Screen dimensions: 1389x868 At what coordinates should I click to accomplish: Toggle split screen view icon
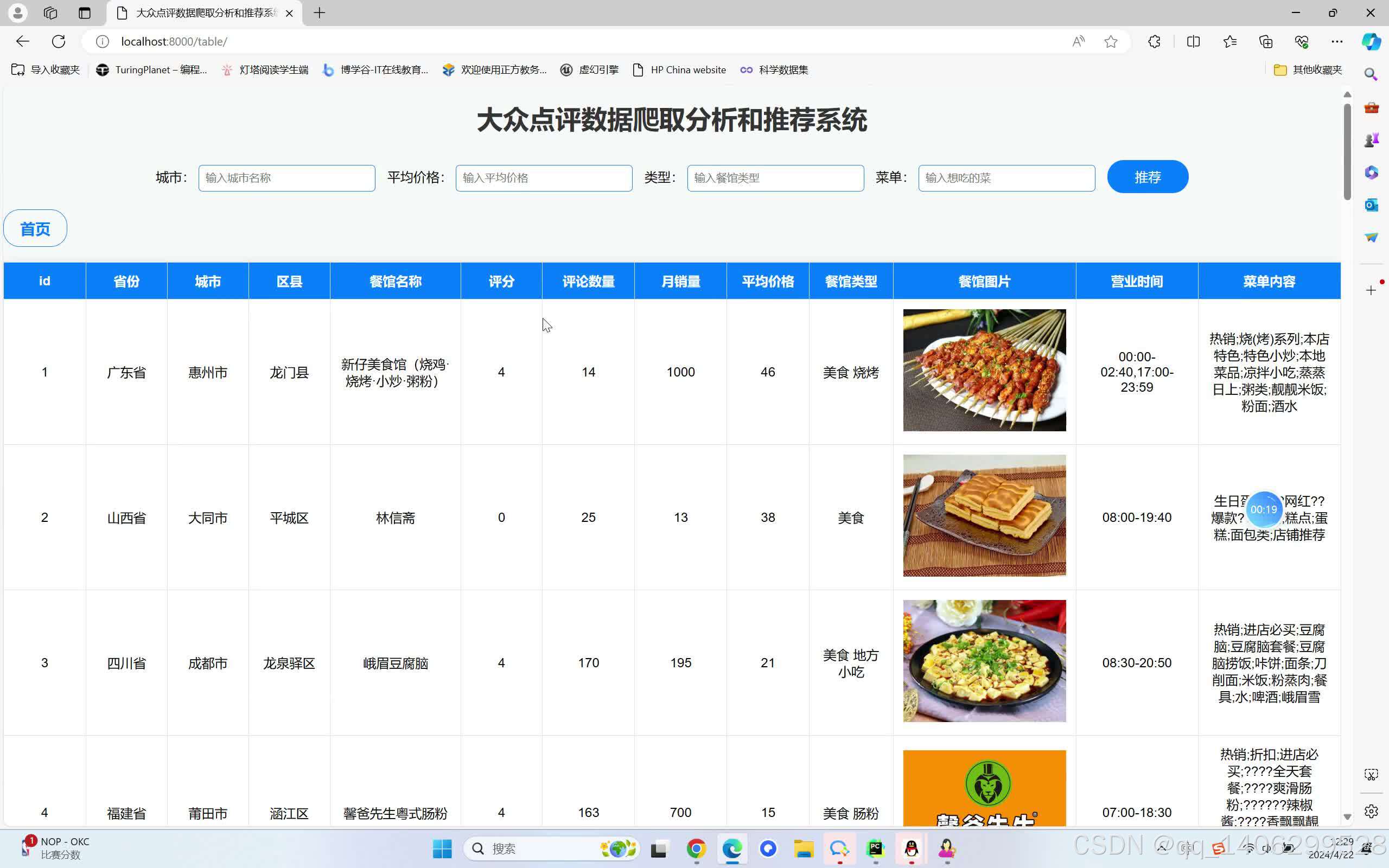pyautogui.click(x=1193, y=41)
